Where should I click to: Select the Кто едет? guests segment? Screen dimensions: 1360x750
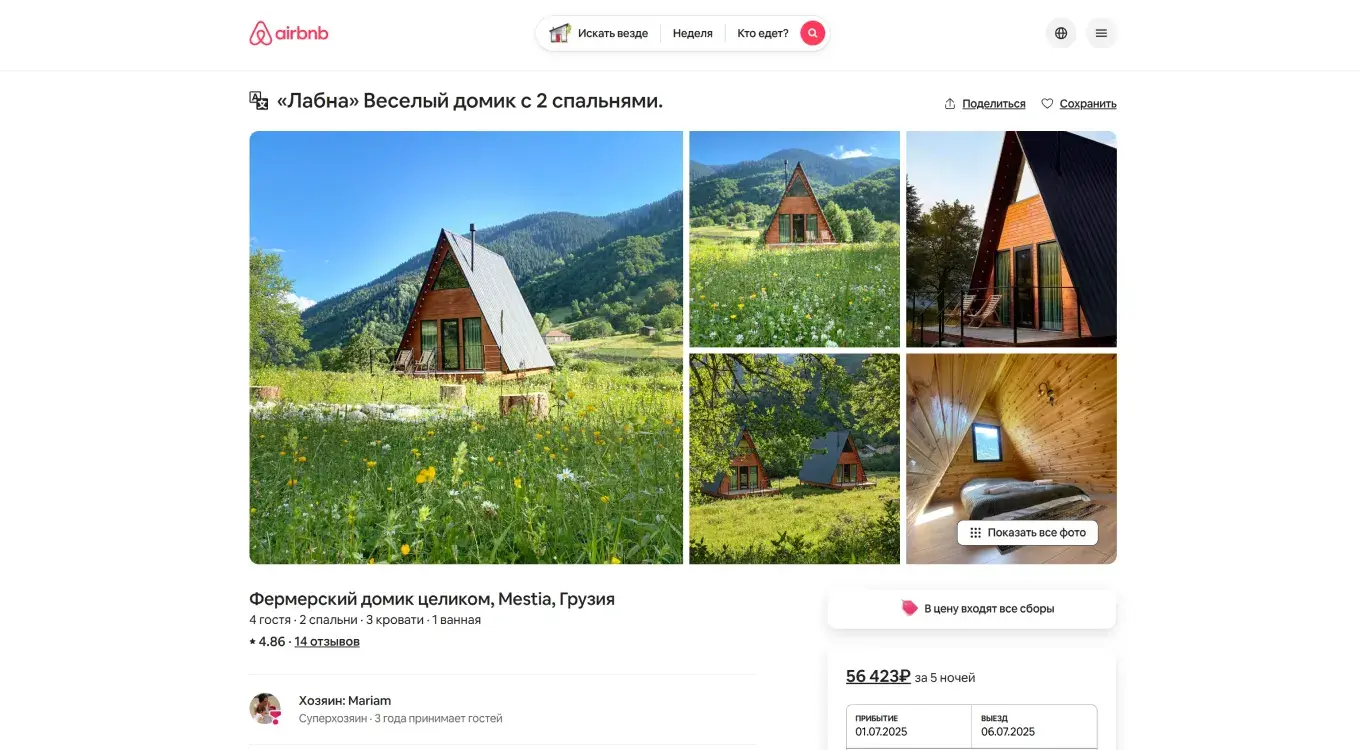point(763,33)
